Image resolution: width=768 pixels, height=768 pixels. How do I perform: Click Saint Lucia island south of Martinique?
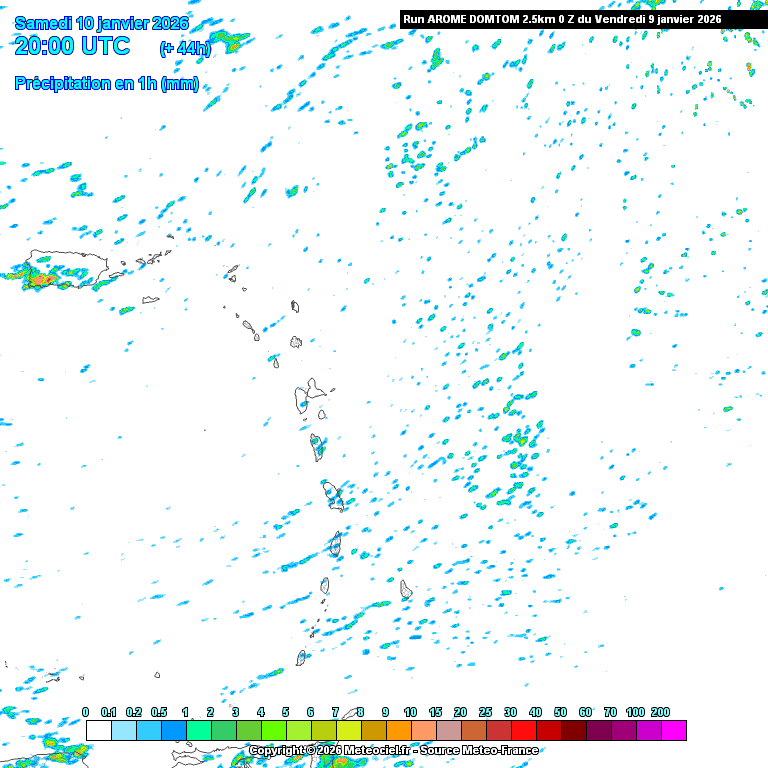[336, 544]
